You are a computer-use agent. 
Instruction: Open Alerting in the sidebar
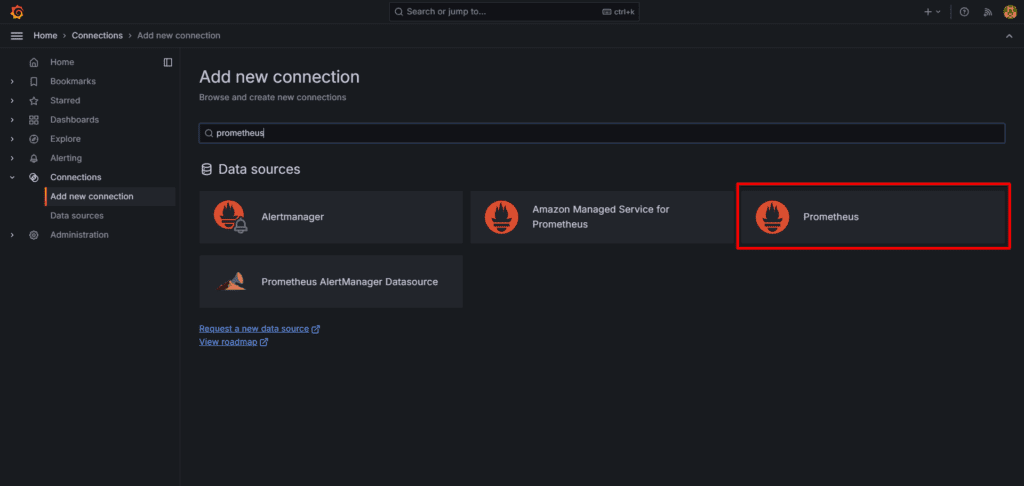pyautogui.click(x=66, y=158)
